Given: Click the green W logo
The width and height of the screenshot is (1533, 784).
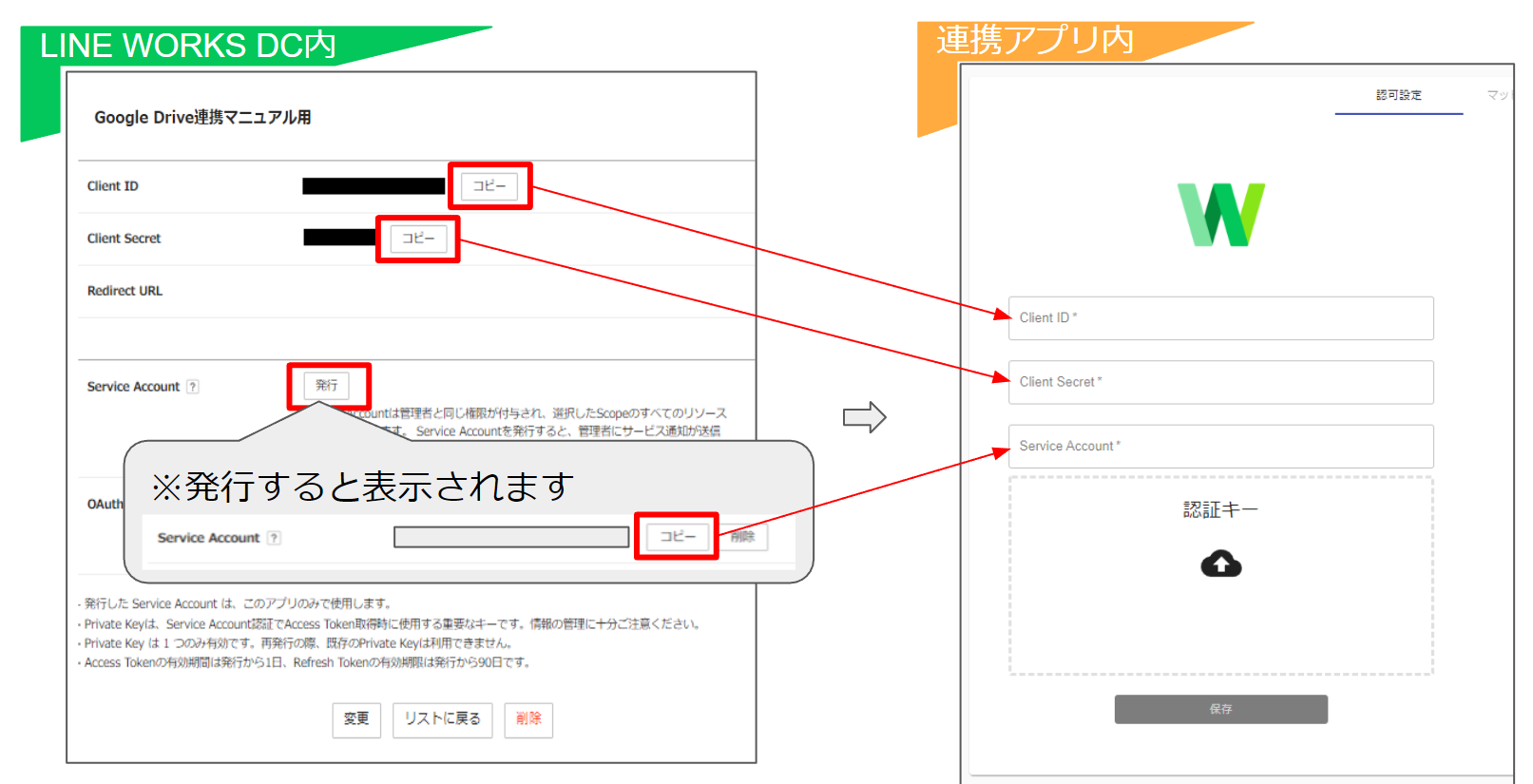Looking at the screenshot, I should [1221, 215].
